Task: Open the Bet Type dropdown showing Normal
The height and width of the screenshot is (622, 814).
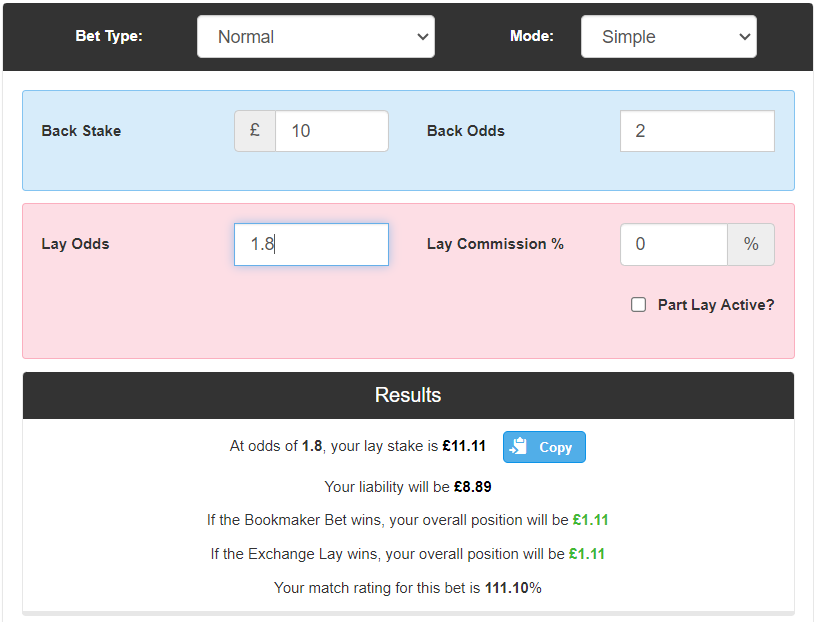Action: point(315,37)
